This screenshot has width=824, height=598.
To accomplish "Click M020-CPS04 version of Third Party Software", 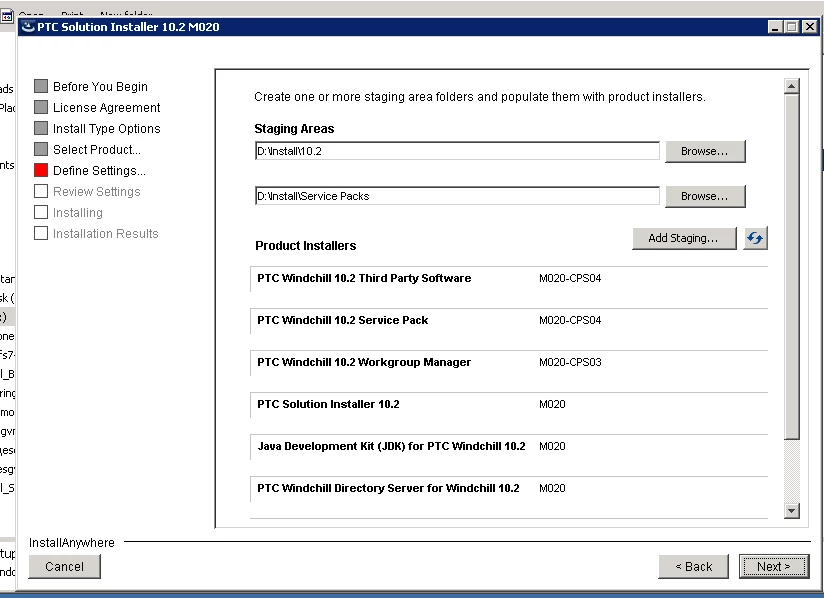I will [x=570, y=278].
